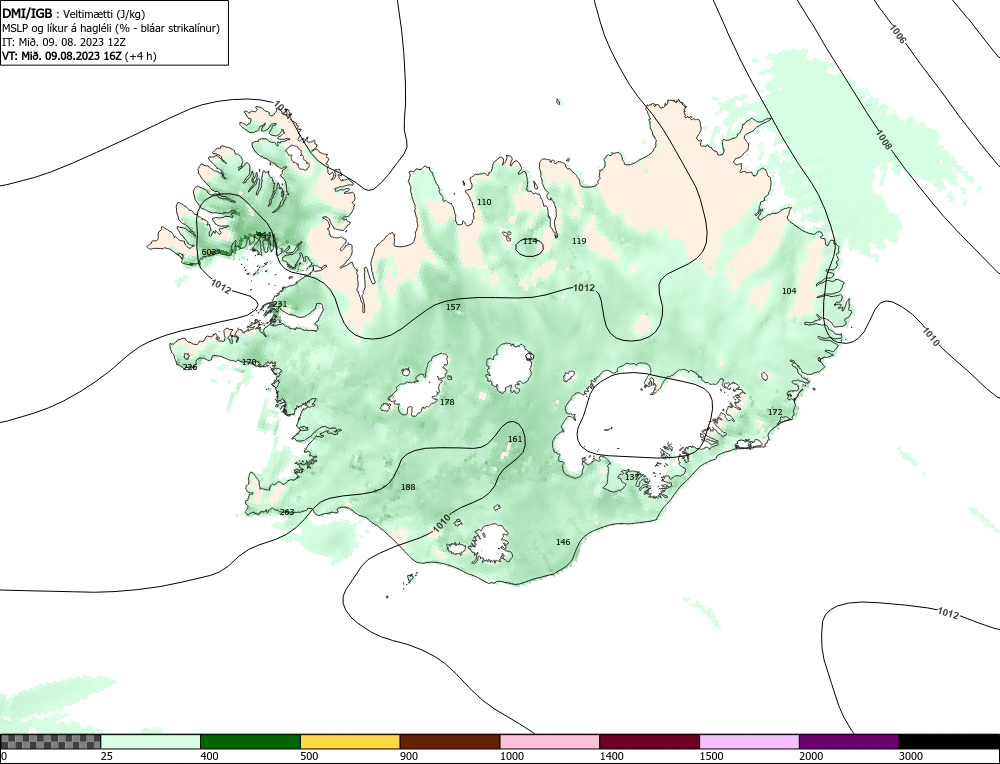Click the map value 170

(249, 362)
